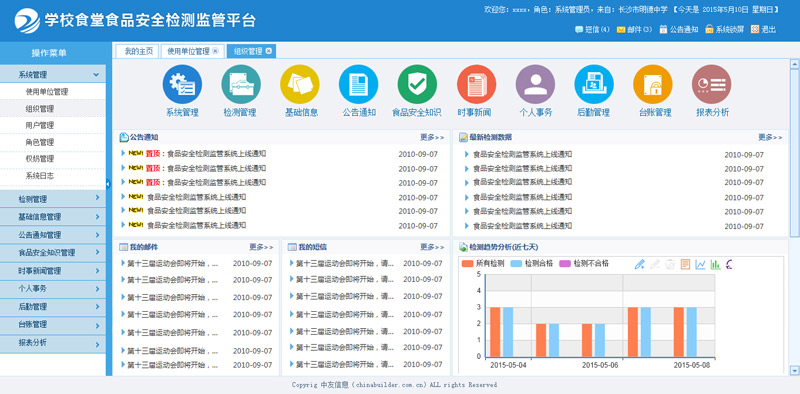Click the chart mark undo icon
The width and height of the screenshot is (800, 394).
coord(655,264)
